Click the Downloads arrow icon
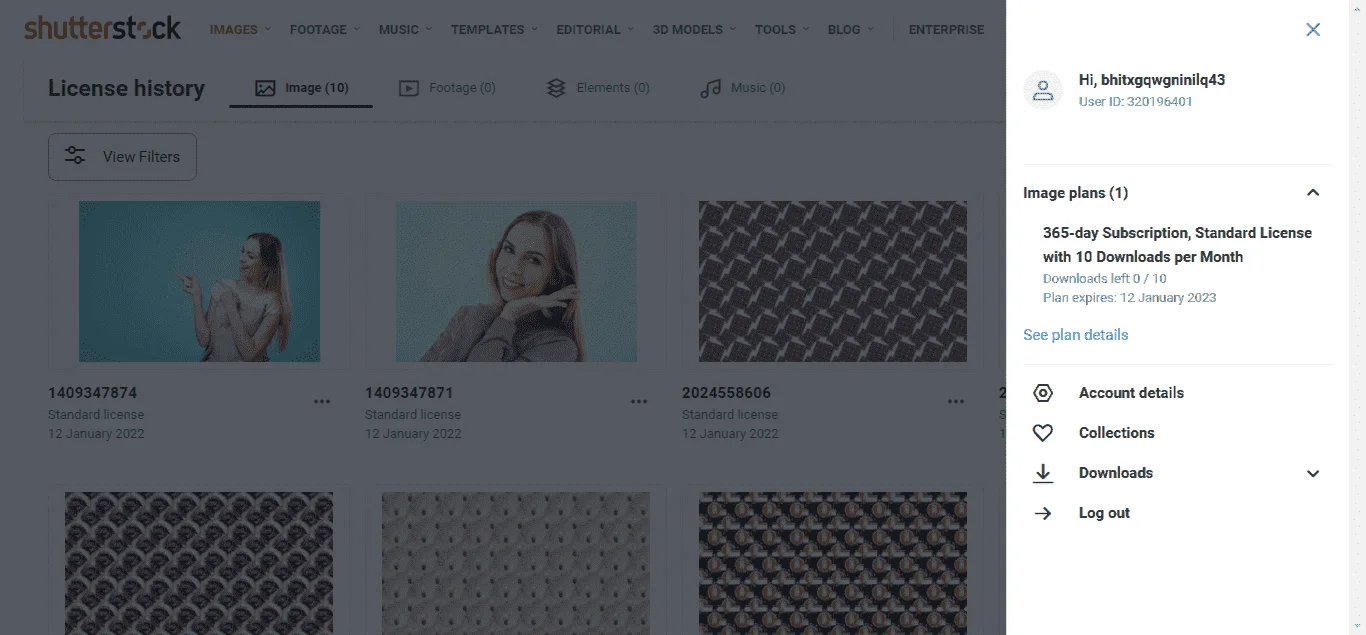This screenshot has width=1366, height=635. click(1043, 473)
